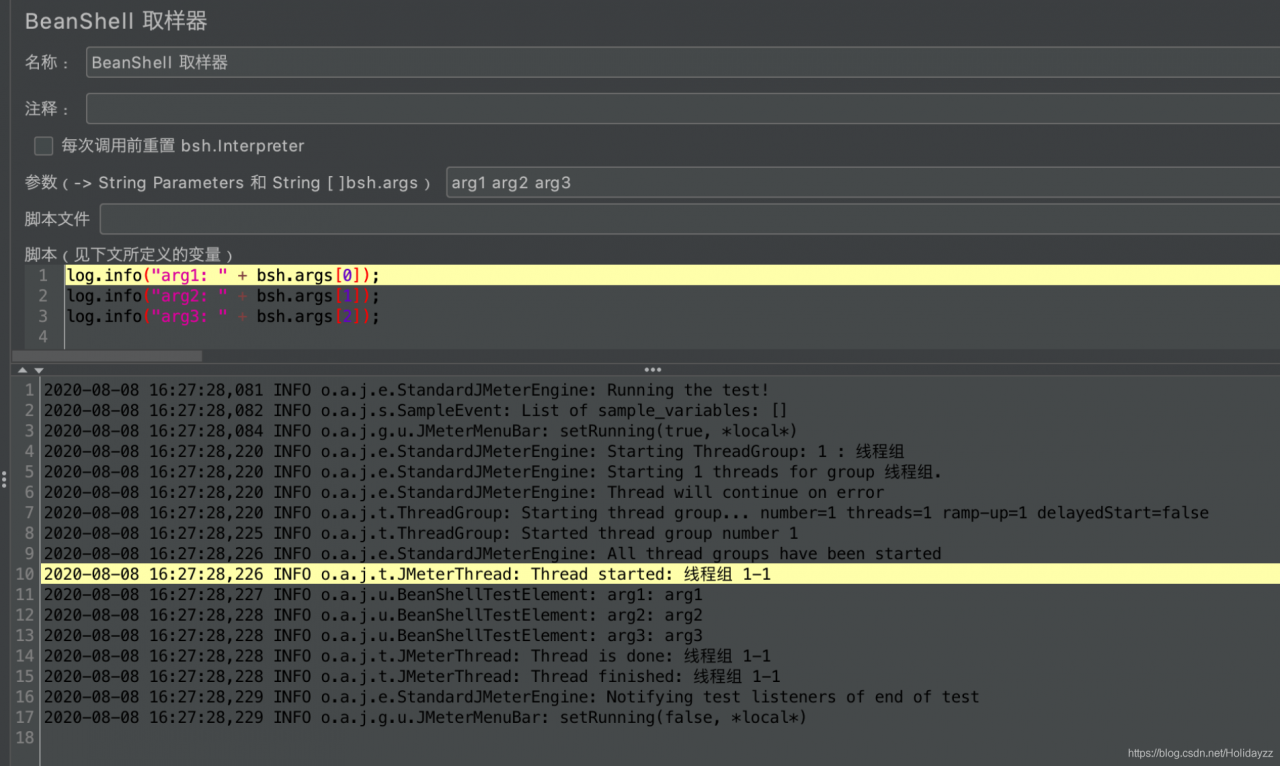Click the horizontal divider grip dots
The height and width of the screenshot is (766, 1280).
(x=653, y=370)
